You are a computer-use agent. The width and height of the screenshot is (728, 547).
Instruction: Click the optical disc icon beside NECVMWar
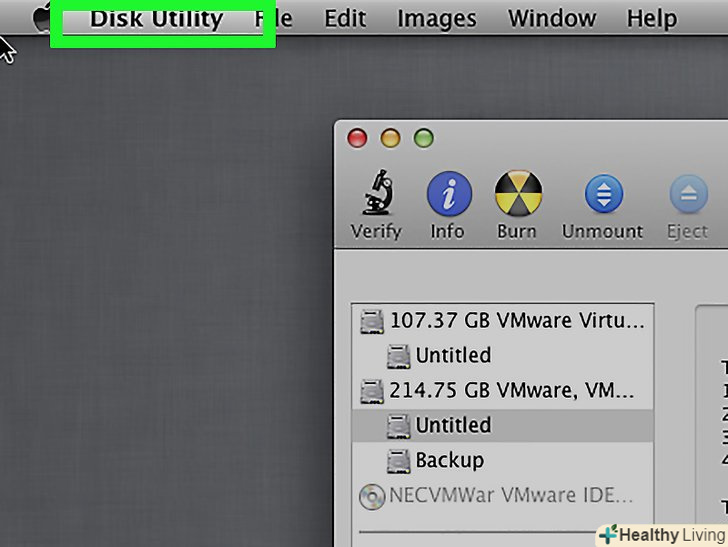coord(372,497)
